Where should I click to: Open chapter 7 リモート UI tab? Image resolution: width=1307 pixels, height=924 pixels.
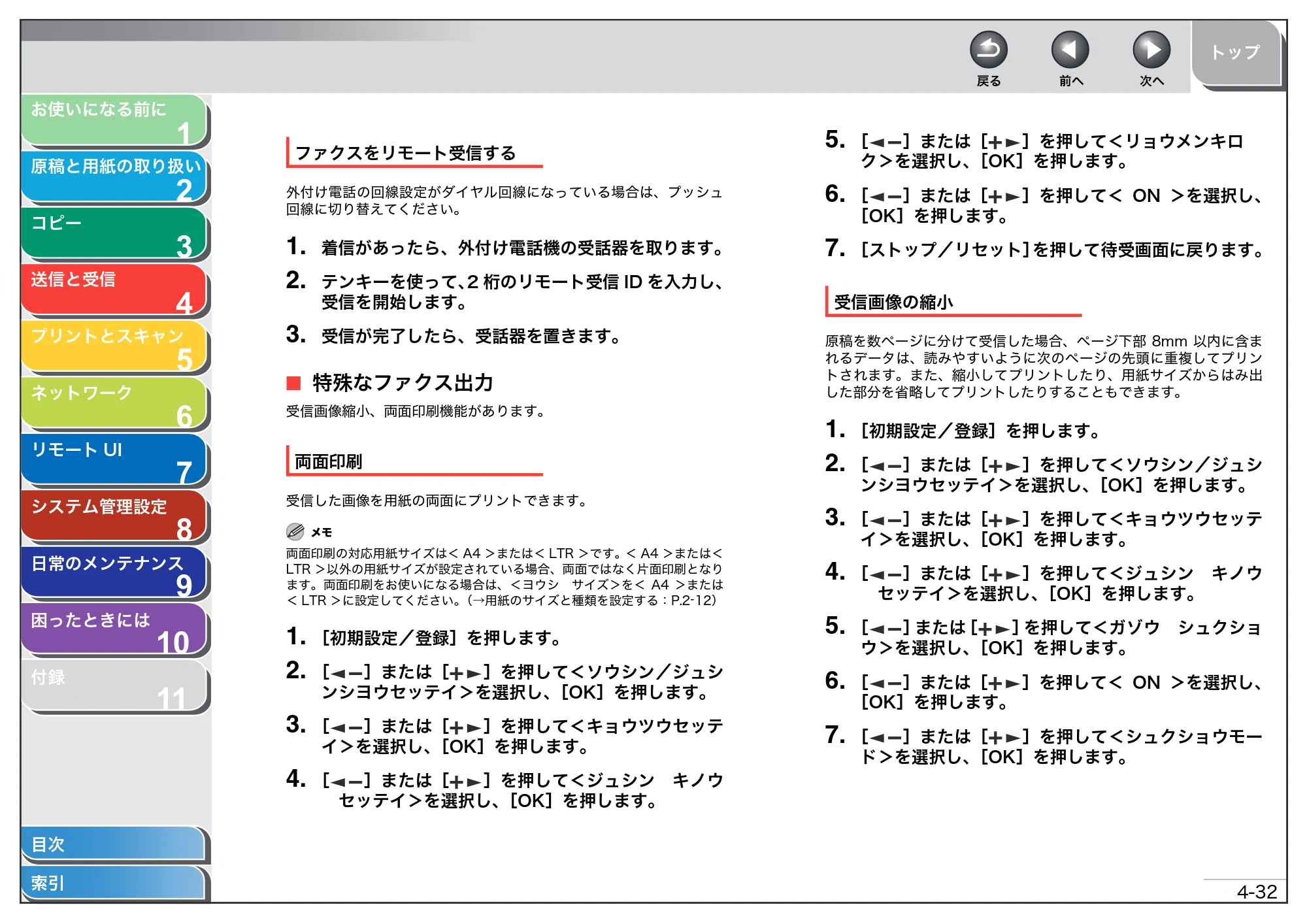click(114, 461)
